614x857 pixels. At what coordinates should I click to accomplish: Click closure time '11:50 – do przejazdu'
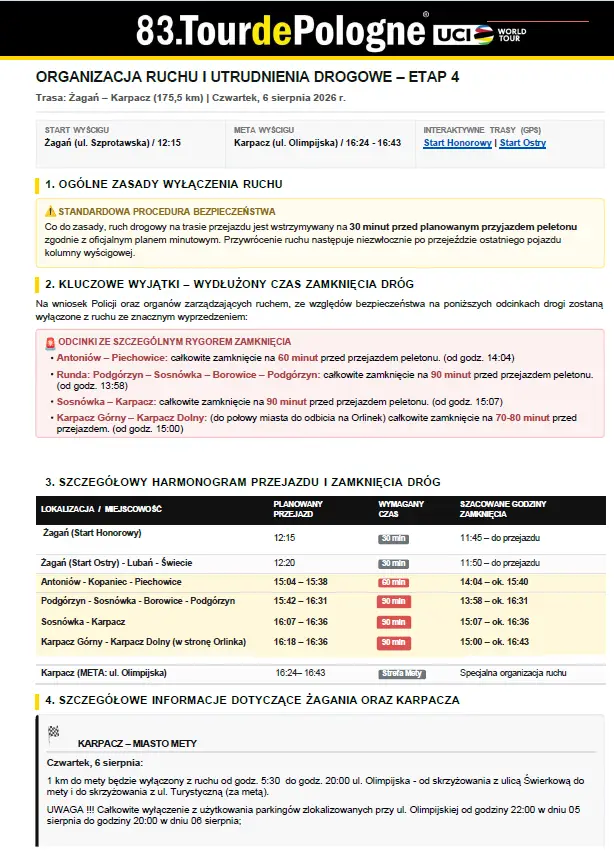click(500, 563)
